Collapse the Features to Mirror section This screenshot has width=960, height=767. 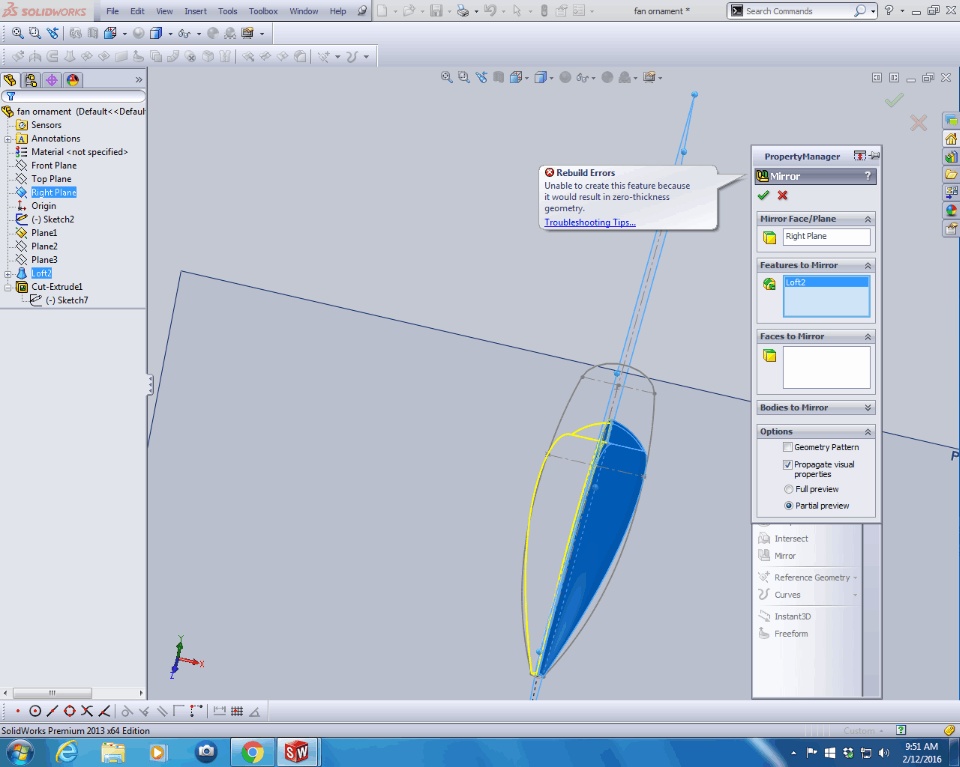[867, 265]
